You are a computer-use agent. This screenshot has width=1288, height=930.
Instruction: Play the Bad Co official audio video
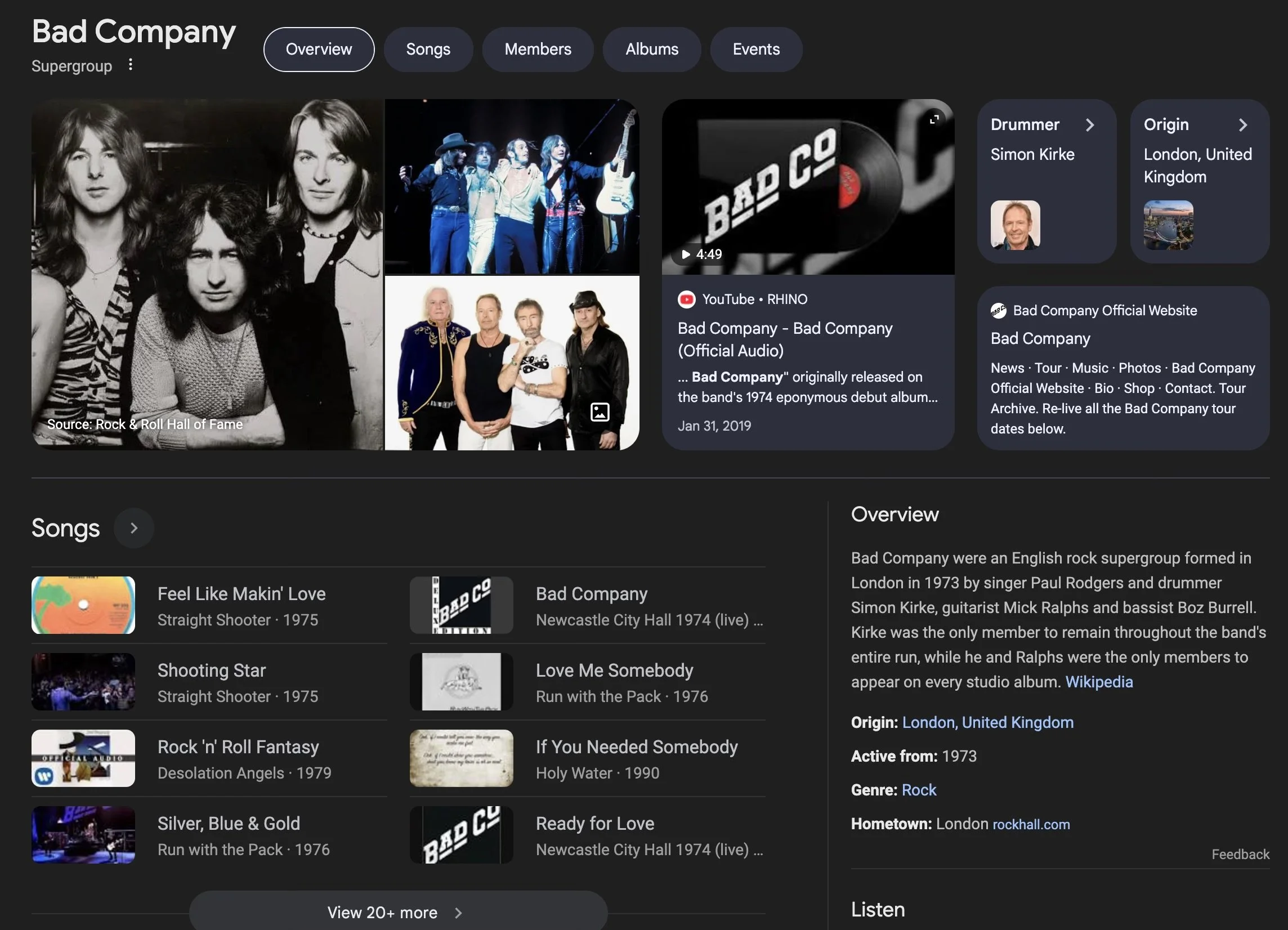[x=808, y=187]
